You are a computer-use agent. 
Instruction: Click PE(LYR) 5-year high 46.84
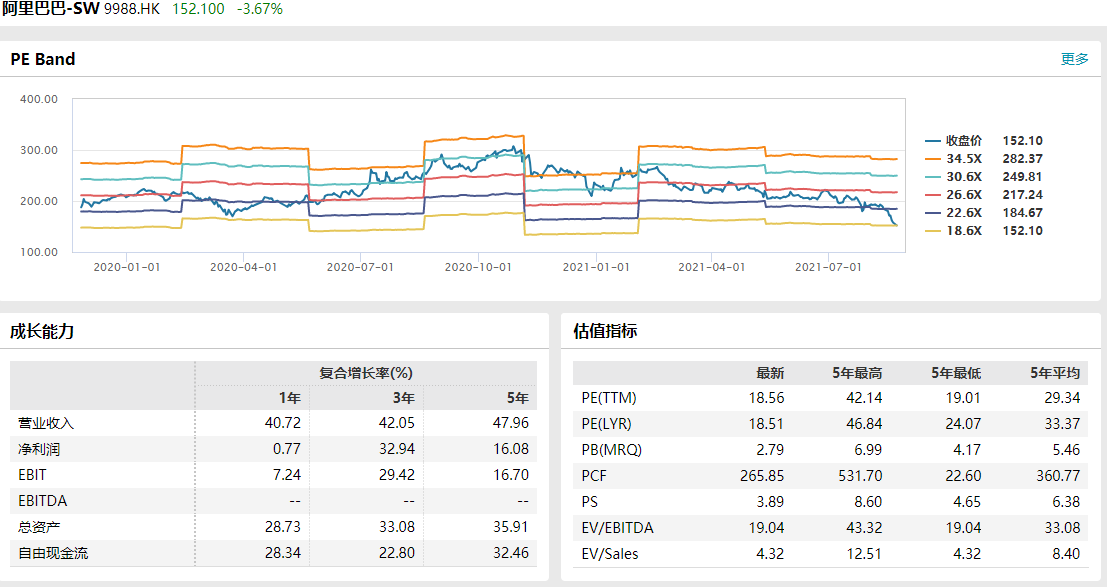pyautogui.click(x=864, y=424)
